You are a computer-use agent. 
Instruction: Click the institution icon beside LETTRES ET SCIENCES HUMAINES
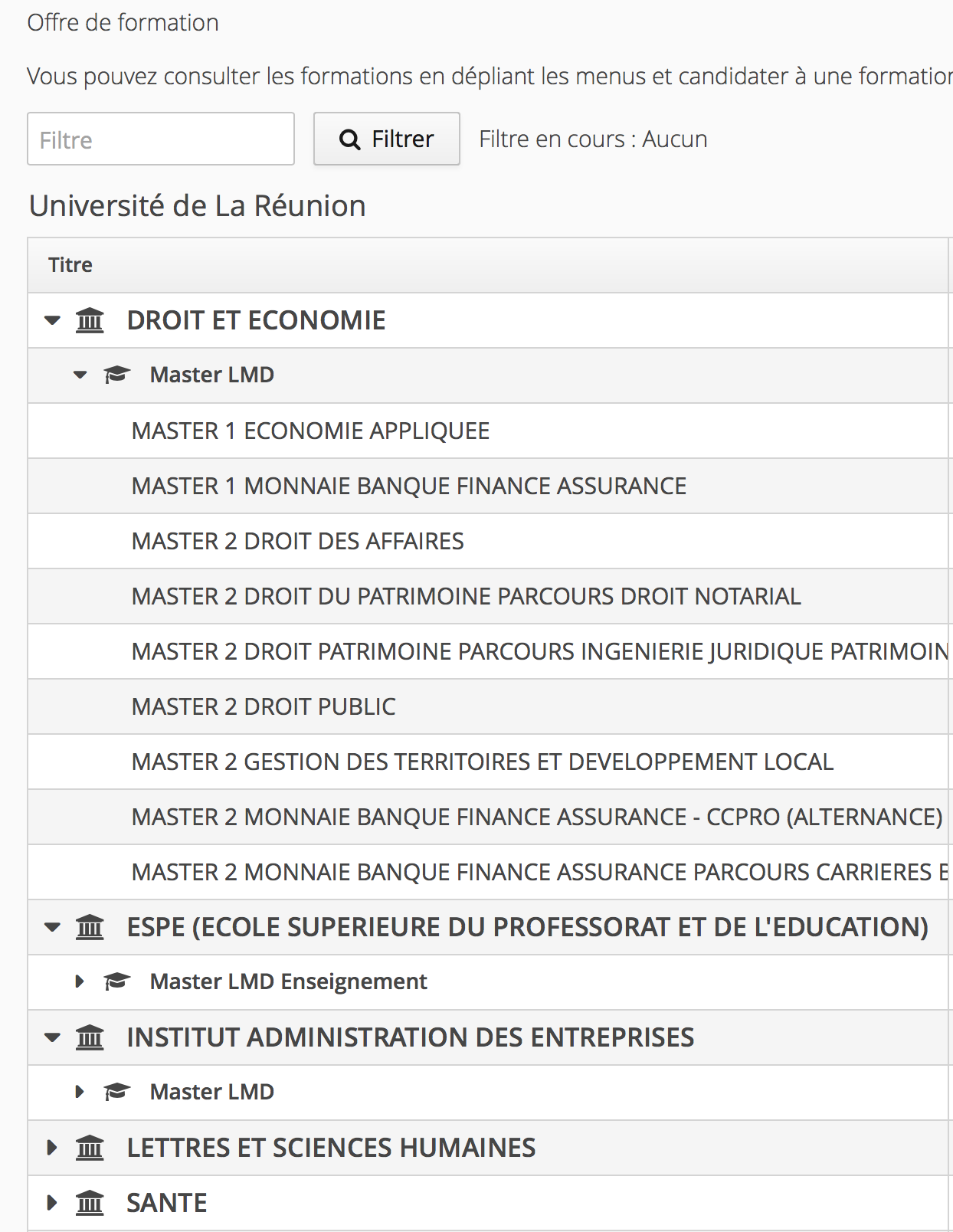90,1148
